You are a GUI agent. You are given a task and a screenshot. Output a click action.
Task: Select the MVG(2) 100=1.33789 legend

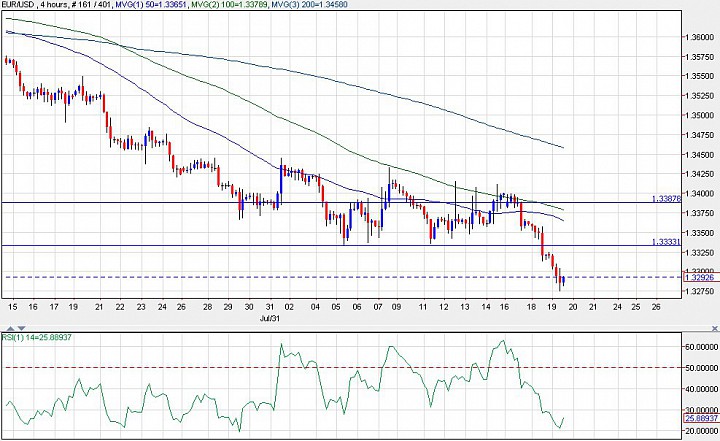230,5
